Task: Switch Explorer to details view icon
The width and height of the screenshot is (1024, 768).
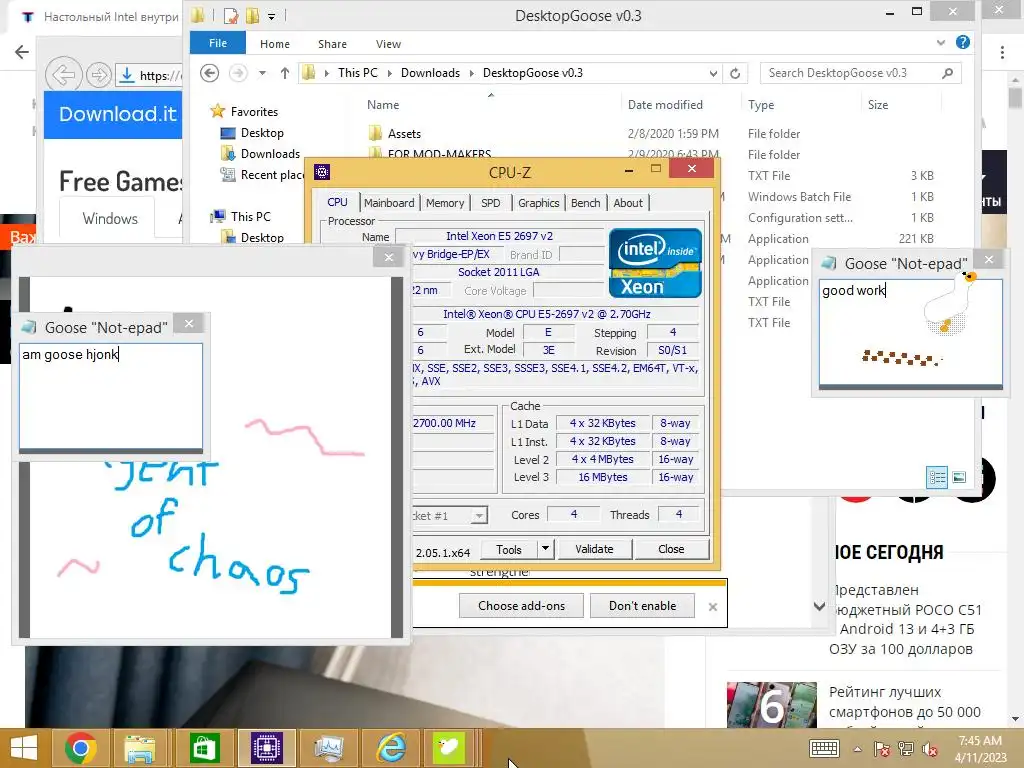Action: (937, 477)
